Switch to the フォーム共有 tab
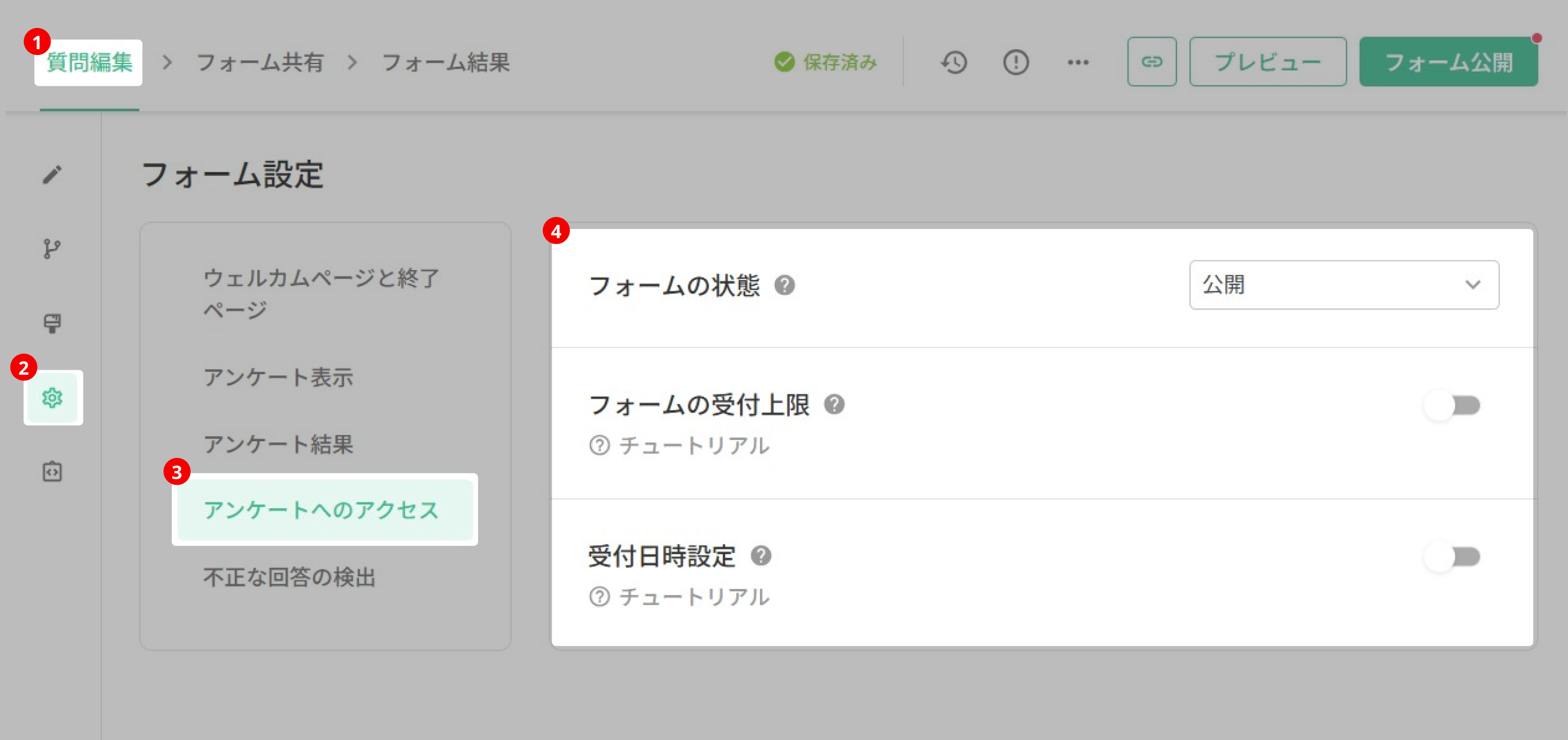This screenshot has width=1568, height=740. [x=260, y=62]
